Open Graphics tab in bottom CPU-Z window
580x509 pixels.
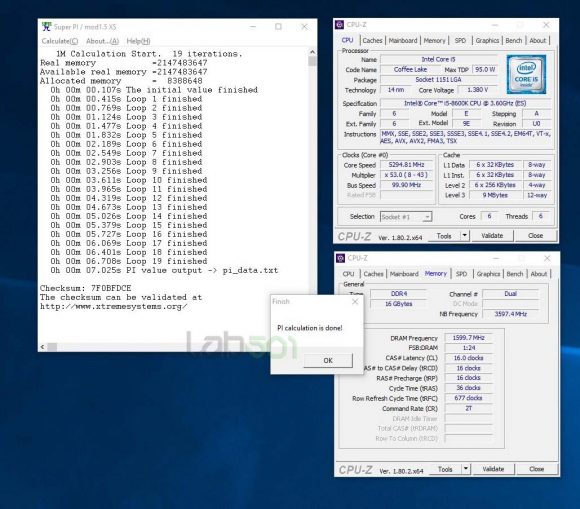click(488, 274)
